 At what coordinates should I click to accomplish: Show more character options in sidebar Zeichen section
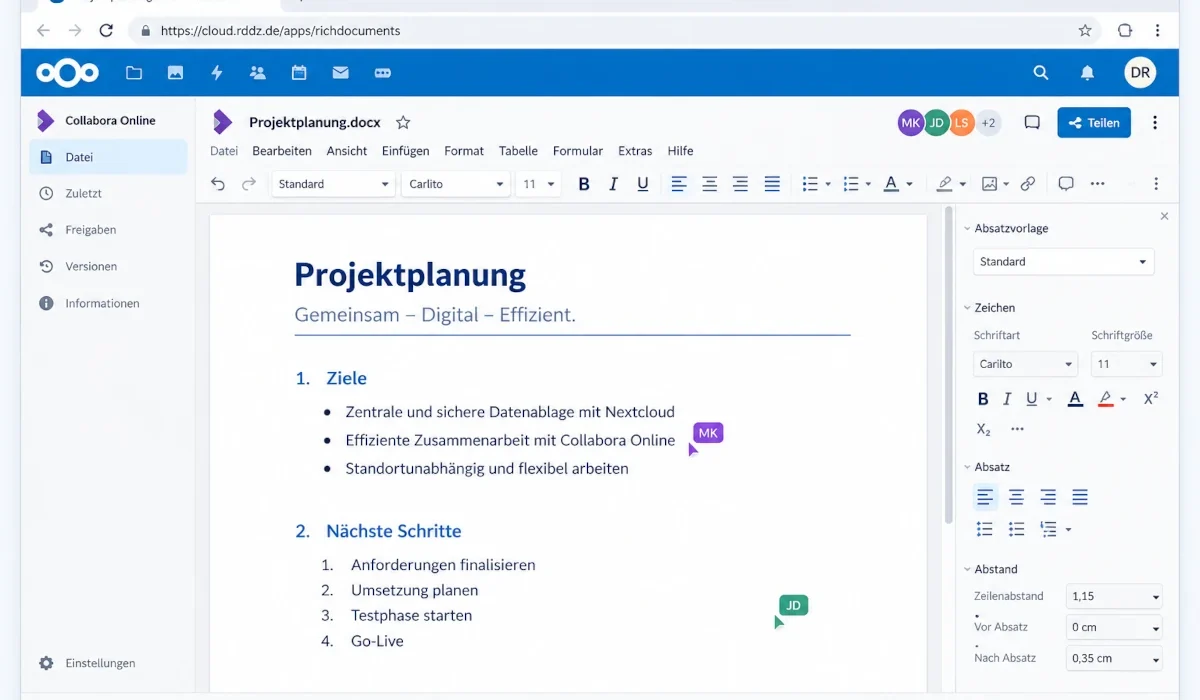point(1017,429)
